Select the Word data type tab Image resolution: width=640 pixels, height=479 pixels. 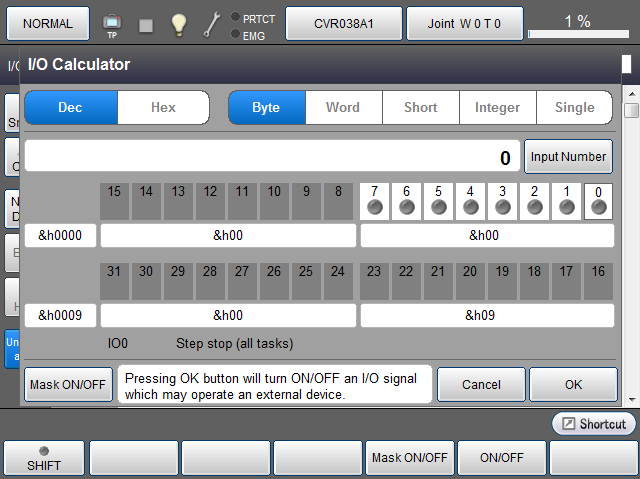click(x=343, y=108)
